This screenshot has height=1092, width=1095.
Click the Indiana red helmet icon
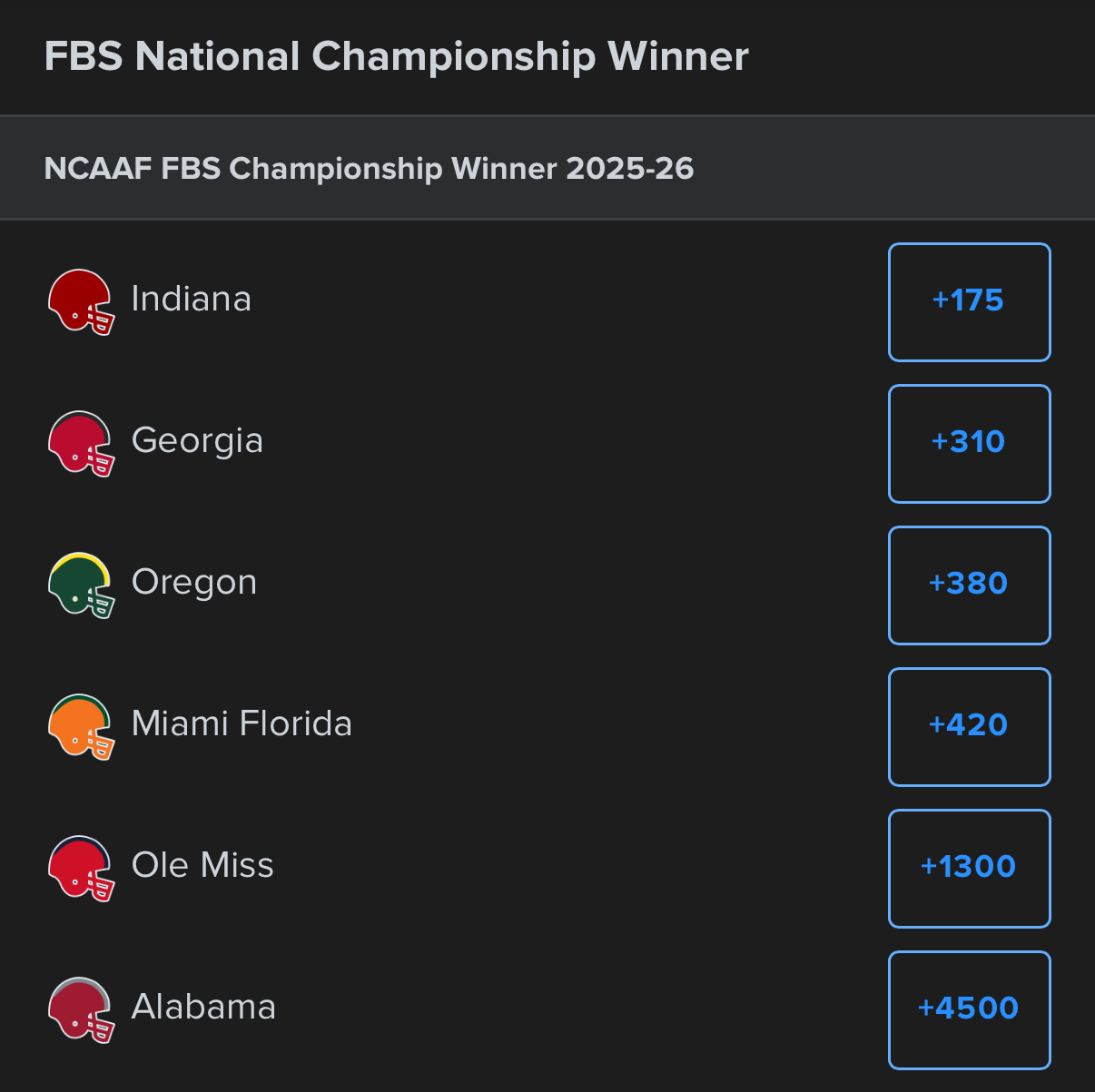81,301
